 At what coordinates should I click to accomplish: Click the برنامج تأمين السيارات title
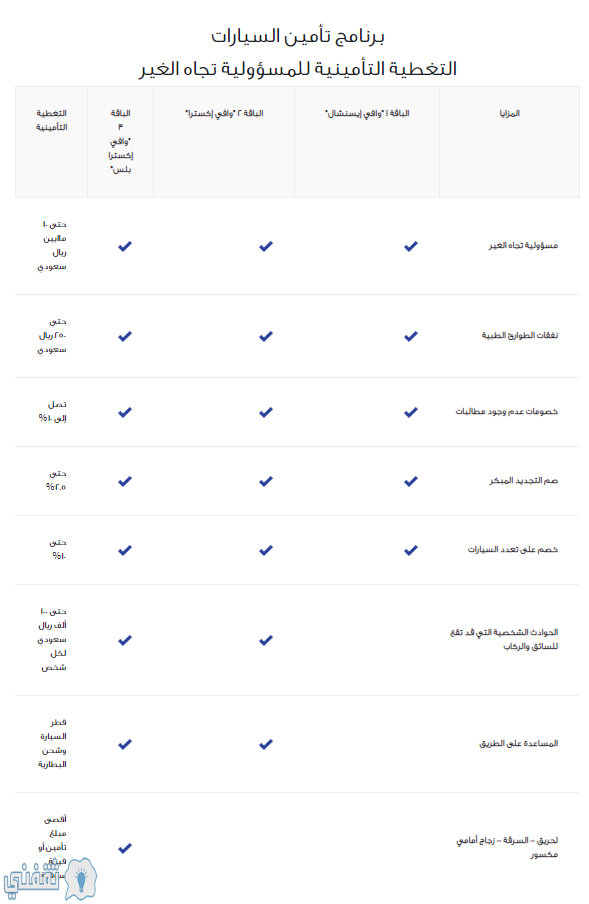(297, 36)
